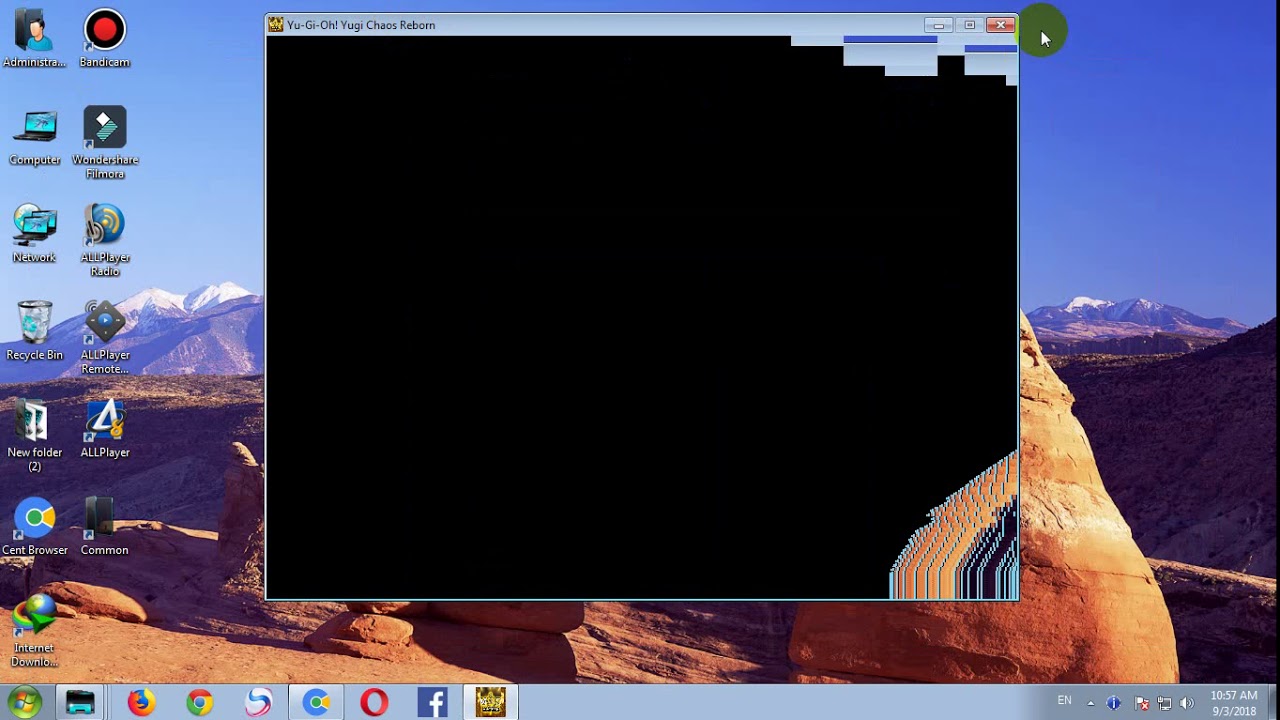This screenshot has width=1280, height=720.
Task: Open the file explorer taskbar icon
Action: (x=80, y=703)
